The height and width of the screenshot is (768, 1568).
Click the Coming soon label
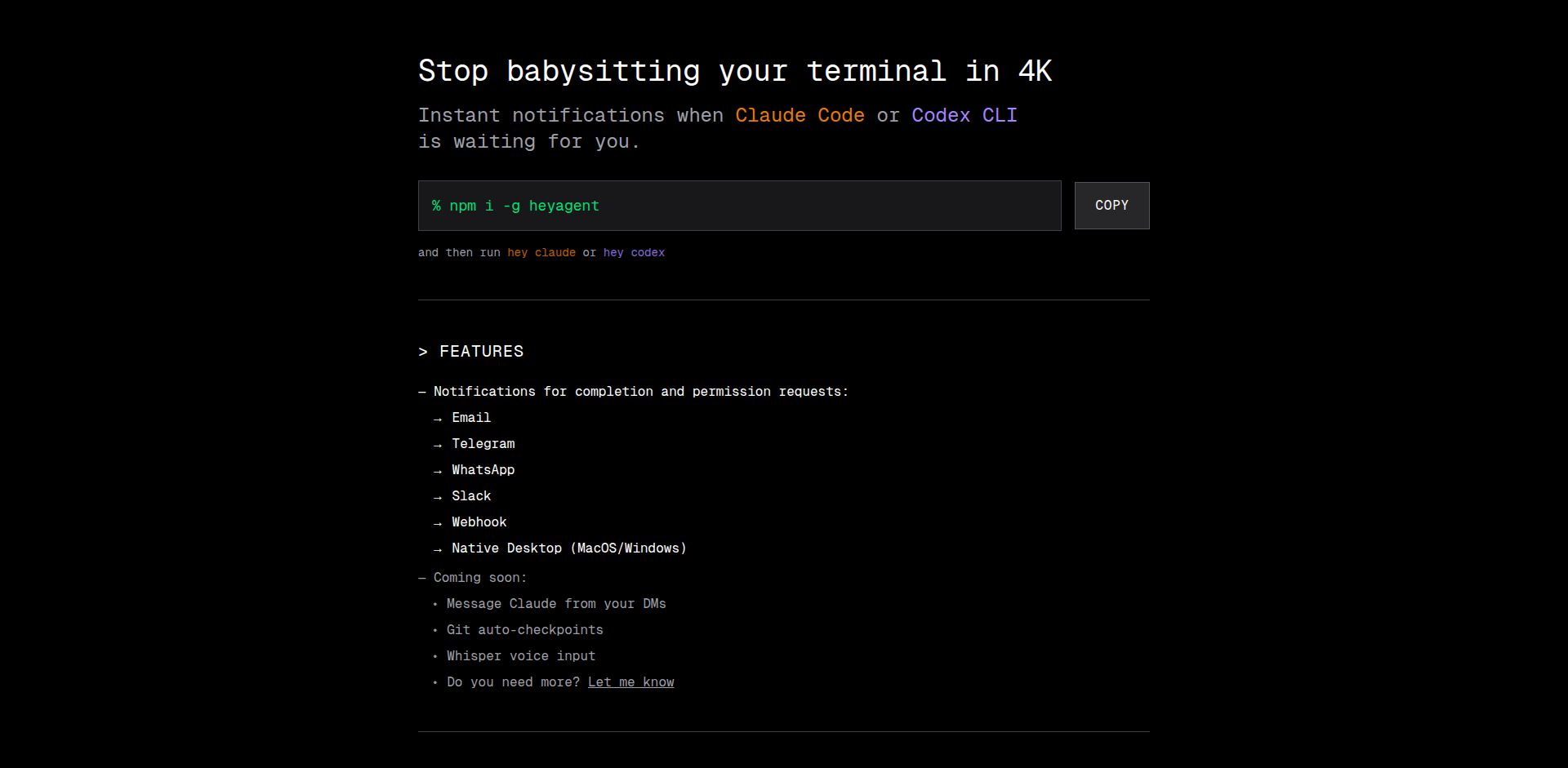pyautogui.click(x=480, y=578)
